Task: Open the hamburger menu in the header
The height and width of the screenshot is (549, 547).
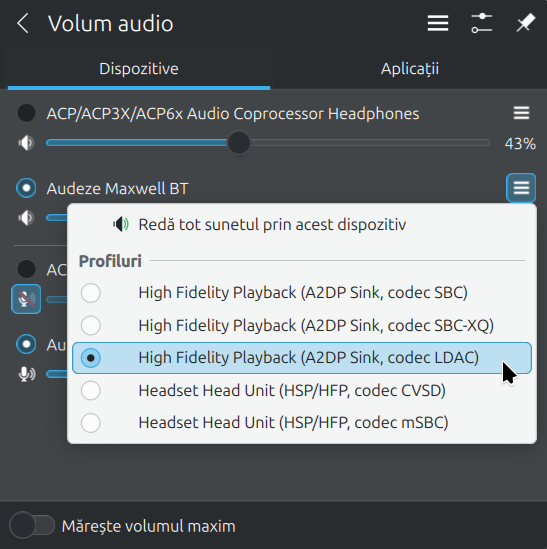Action: [438, 23]
